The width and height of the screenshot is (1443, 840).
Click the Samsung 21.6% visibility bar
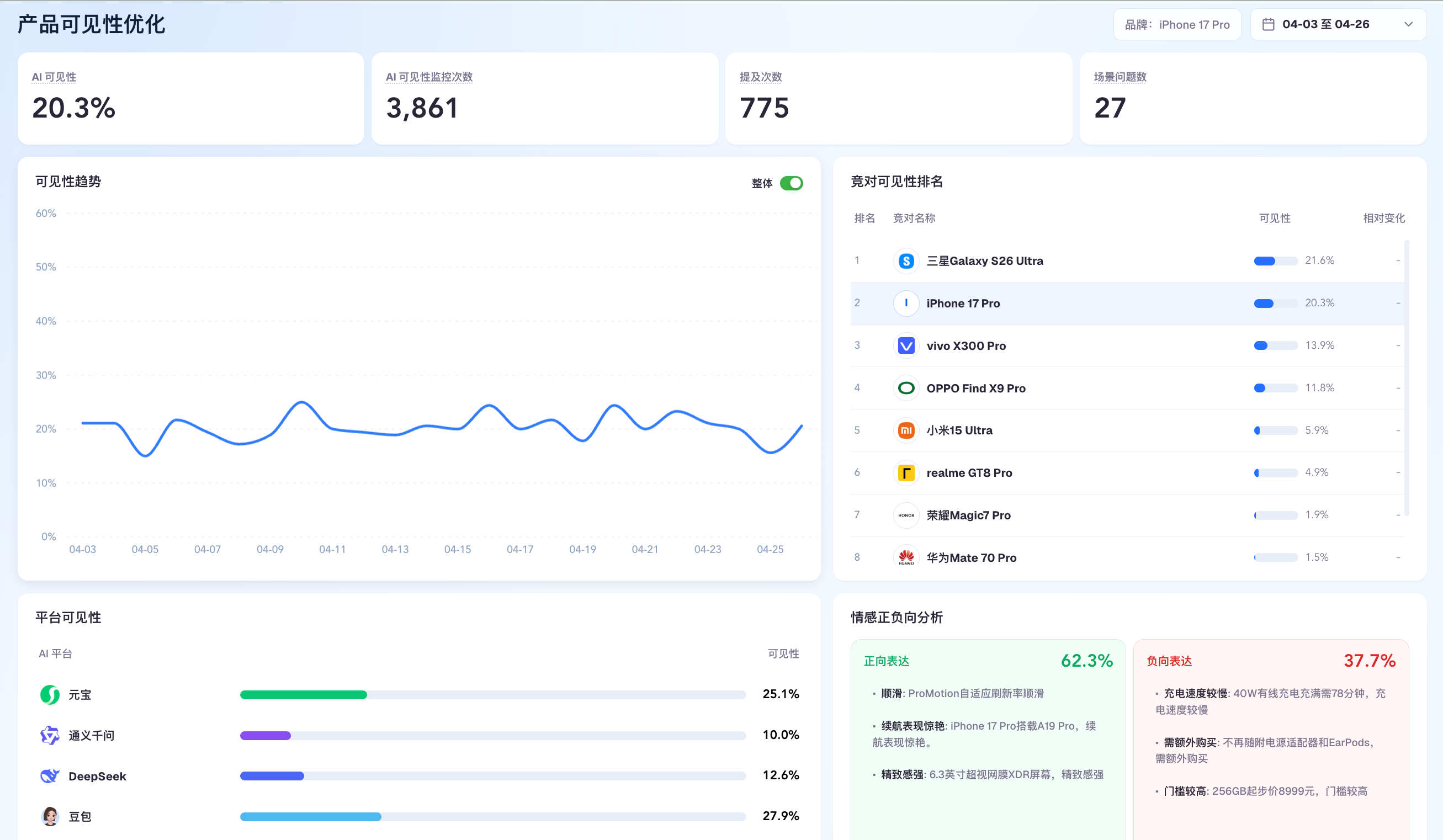[x=1276, y=261]
